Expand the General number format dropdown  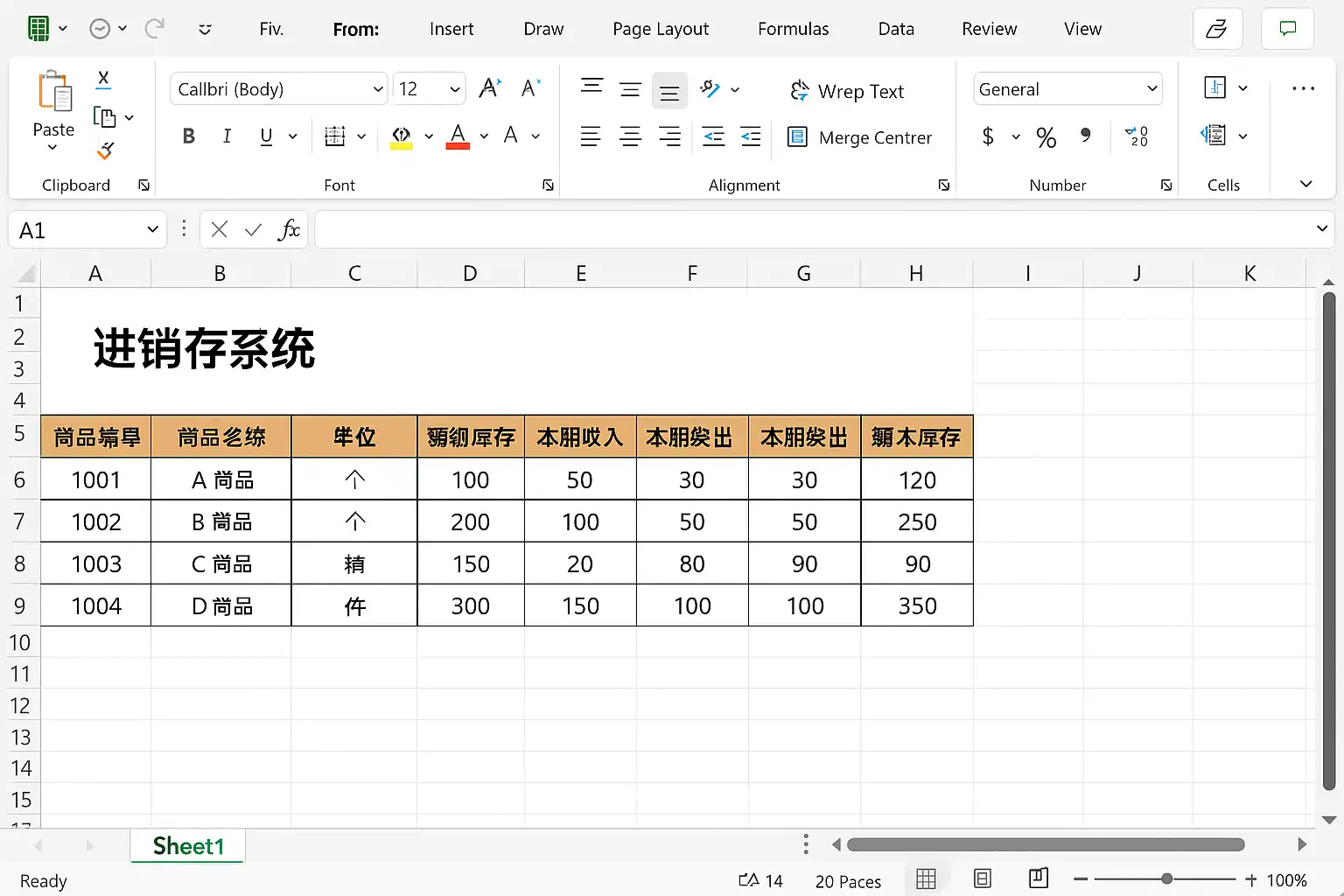pyautogui.click(x=1151, y=89)
